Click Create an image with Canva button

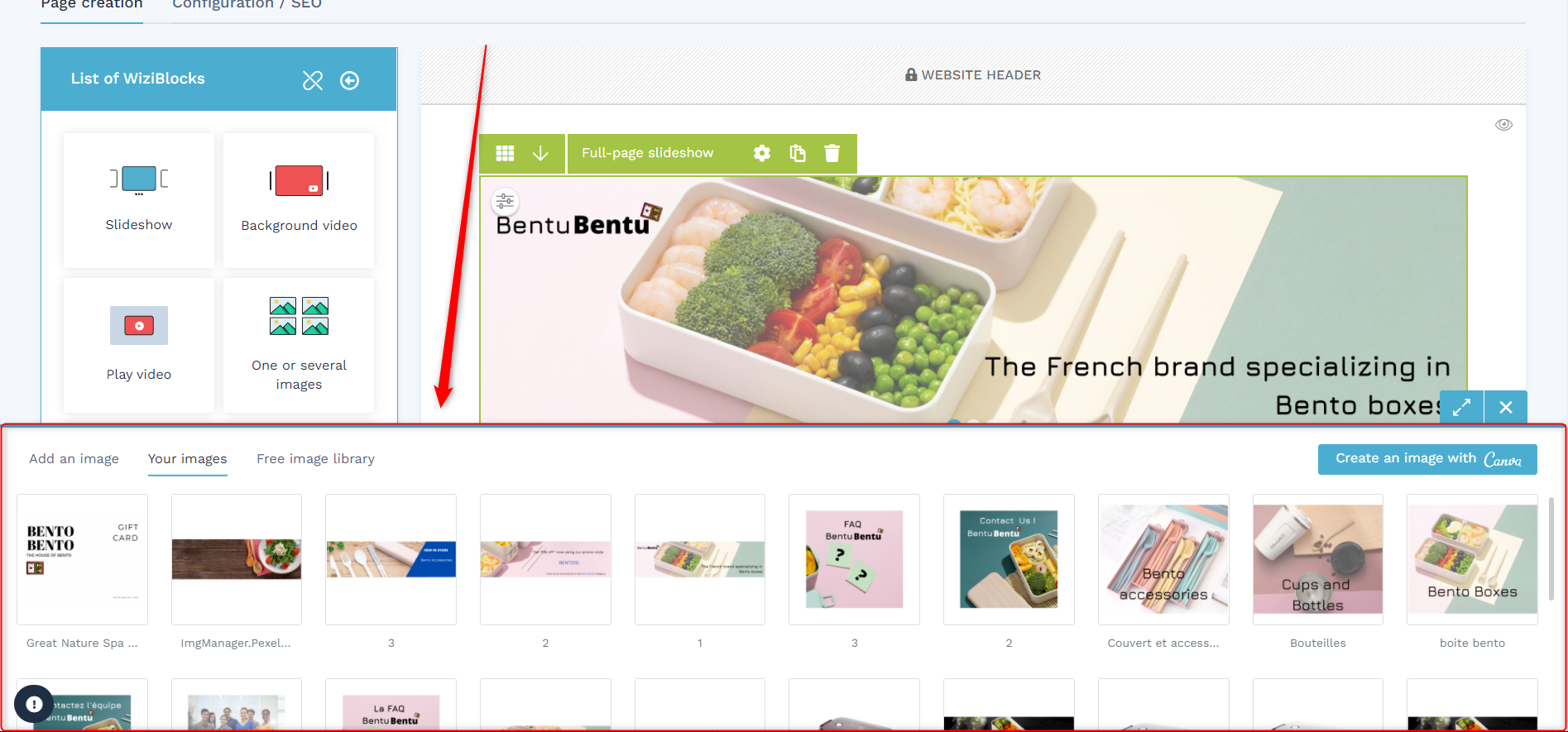pyautogui.click(x=1427, y=459)
